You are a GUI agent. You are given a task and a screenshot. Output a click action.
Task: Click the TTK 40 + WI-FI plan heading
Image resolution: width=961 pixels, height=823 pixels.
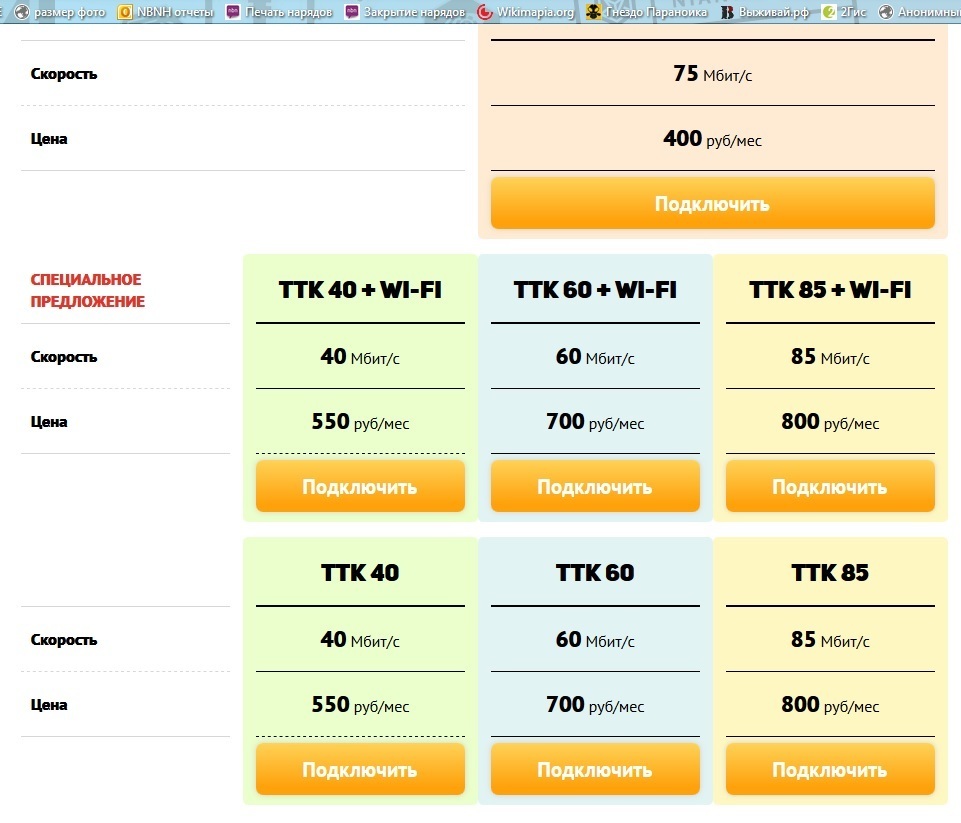(360, 290)
